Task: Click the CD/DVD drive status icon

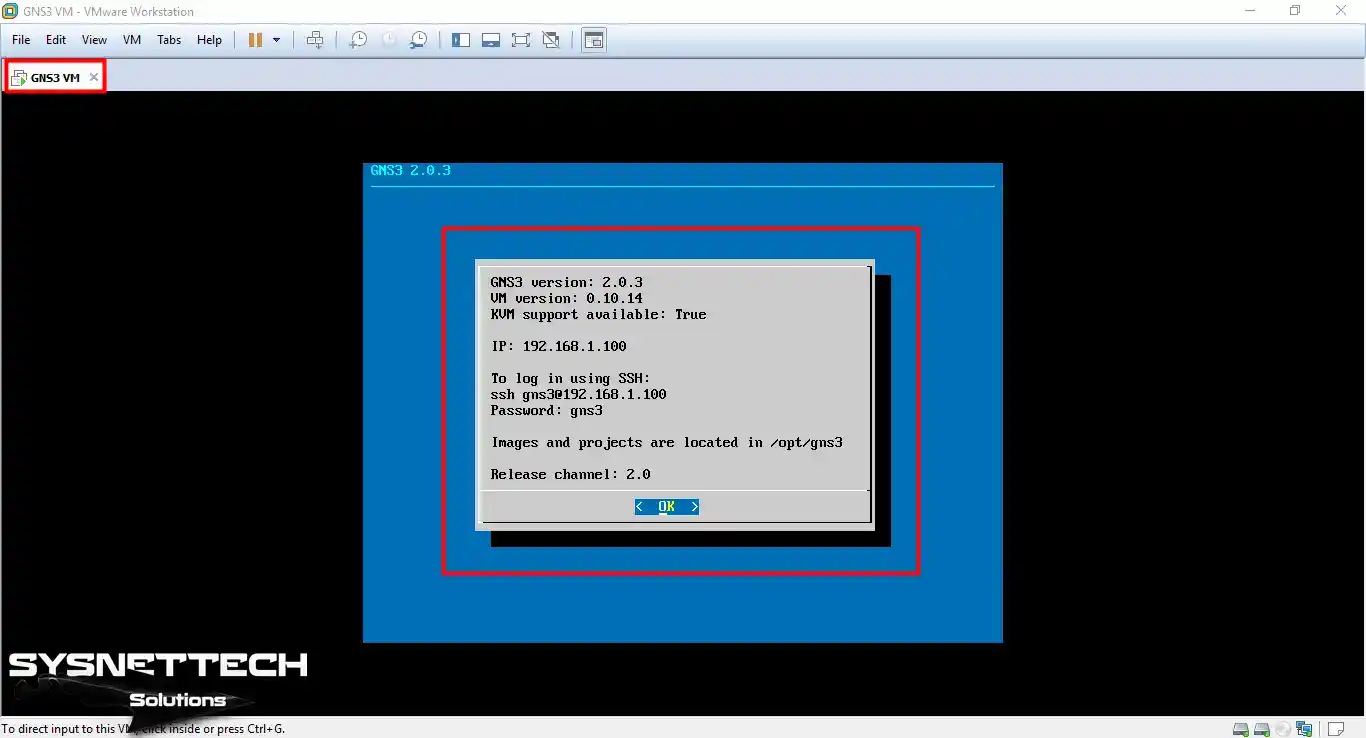Action: [1283, 729]
